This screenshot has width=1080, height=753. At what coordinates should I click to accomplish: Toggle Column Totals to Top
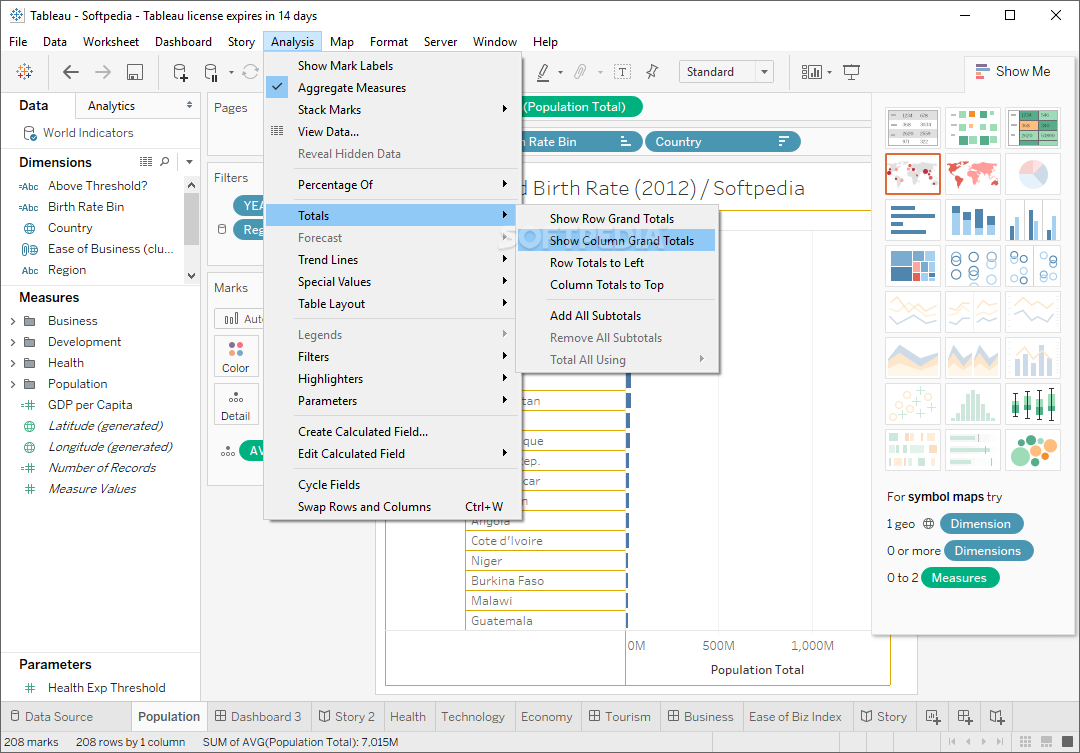[x=616, y=285]
